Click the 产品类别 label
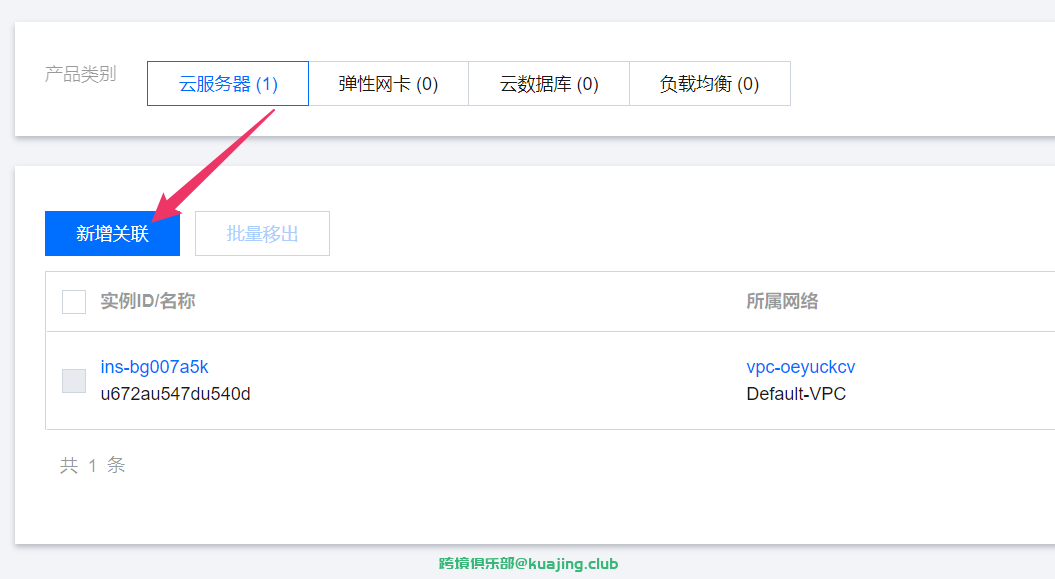 (81, 74)
